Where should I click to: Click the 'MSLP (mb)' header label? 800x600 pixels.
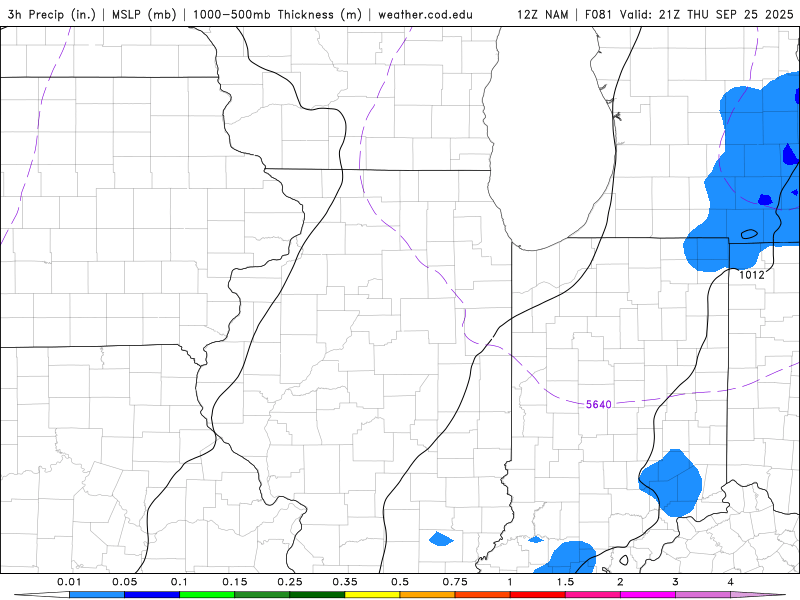(144, 14)
